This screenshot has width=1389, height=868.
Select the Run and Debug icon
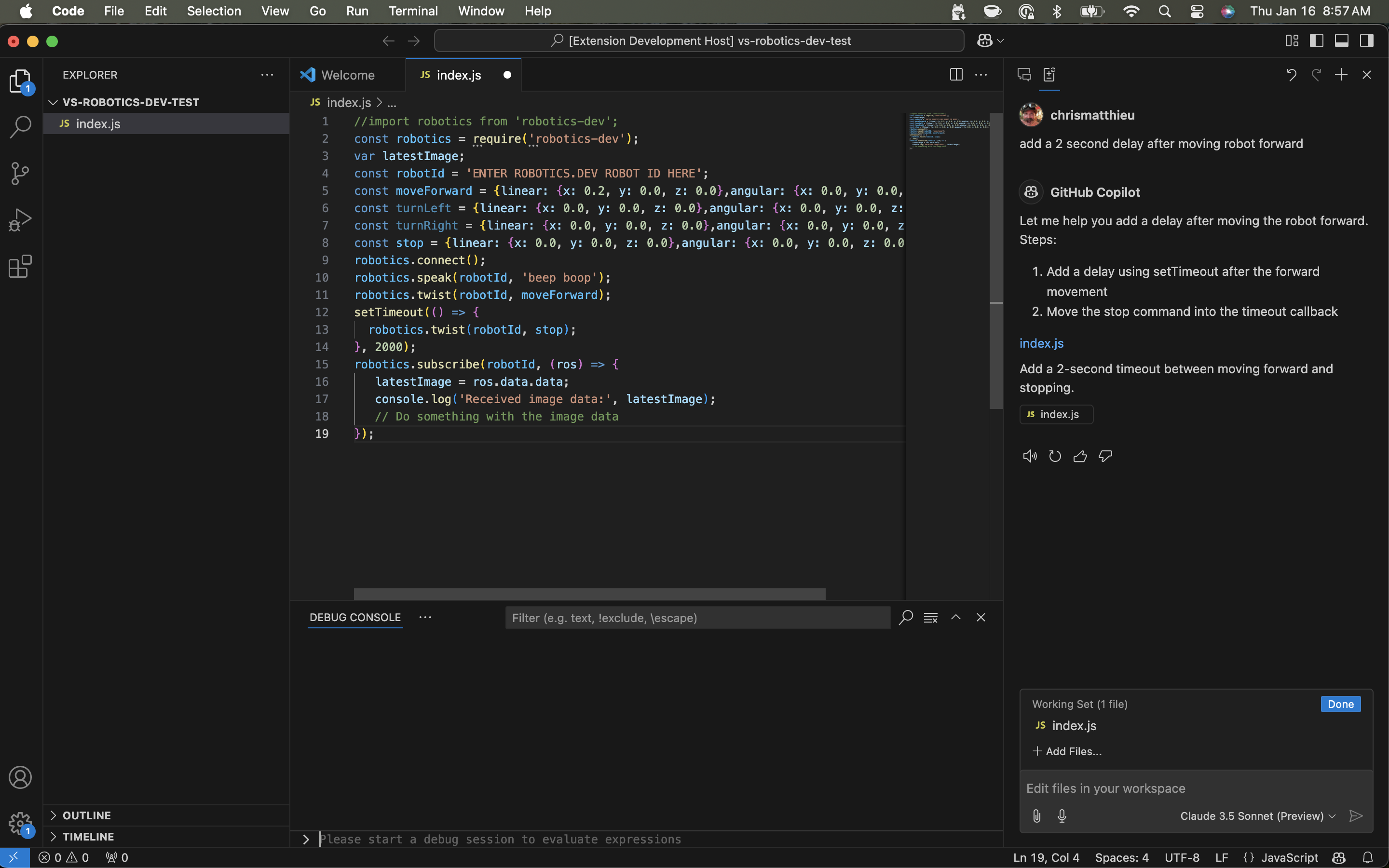click(x=21, y=219)
